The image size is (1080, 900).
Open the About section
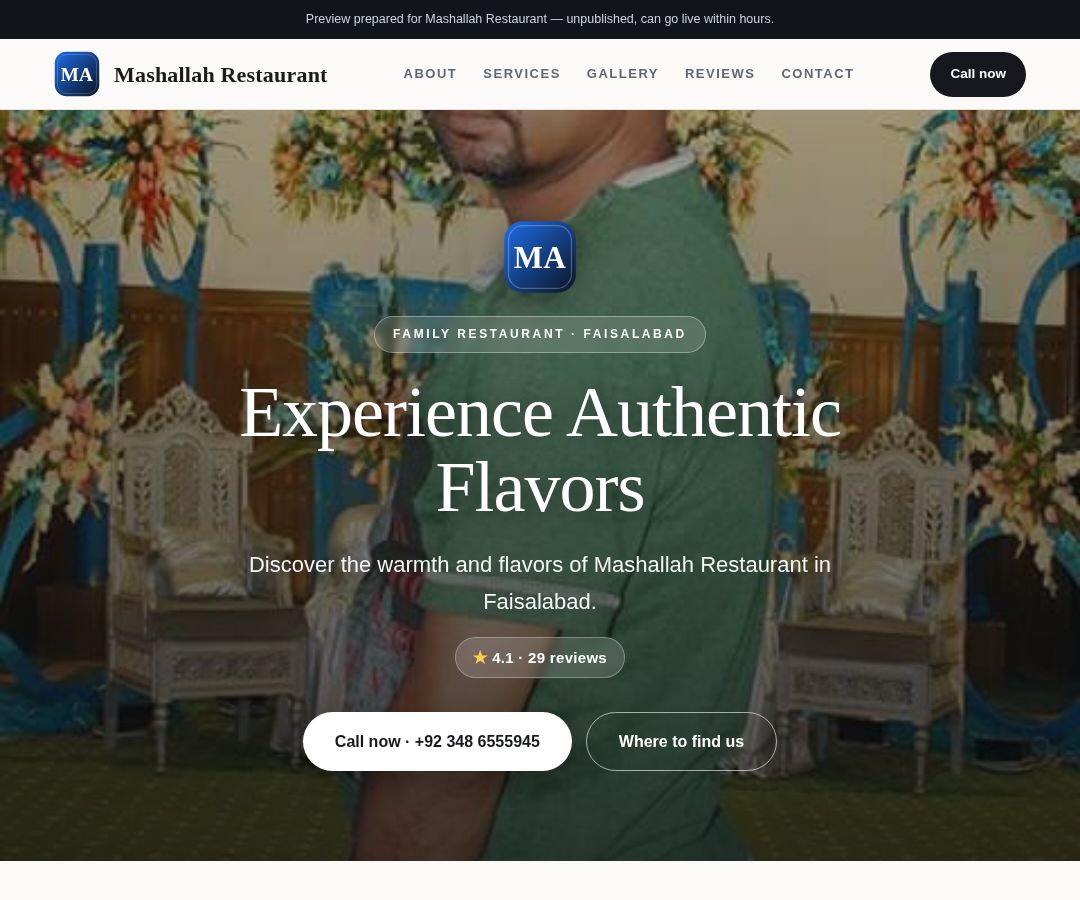[430, 74]
